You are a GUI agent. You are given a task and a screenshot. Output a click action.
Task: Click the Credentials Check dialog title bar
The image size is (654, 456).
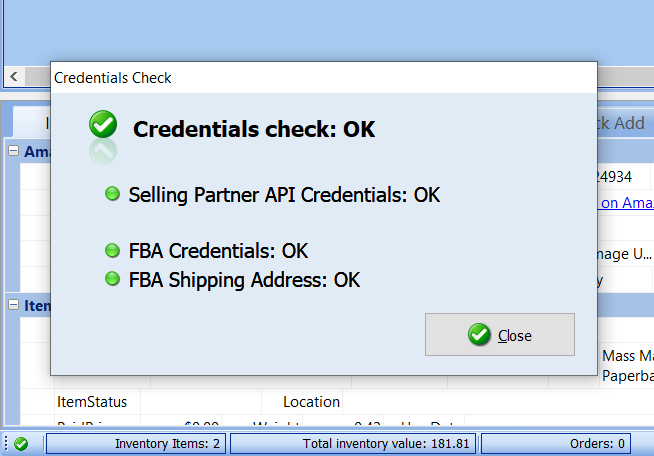pos(324,78)
